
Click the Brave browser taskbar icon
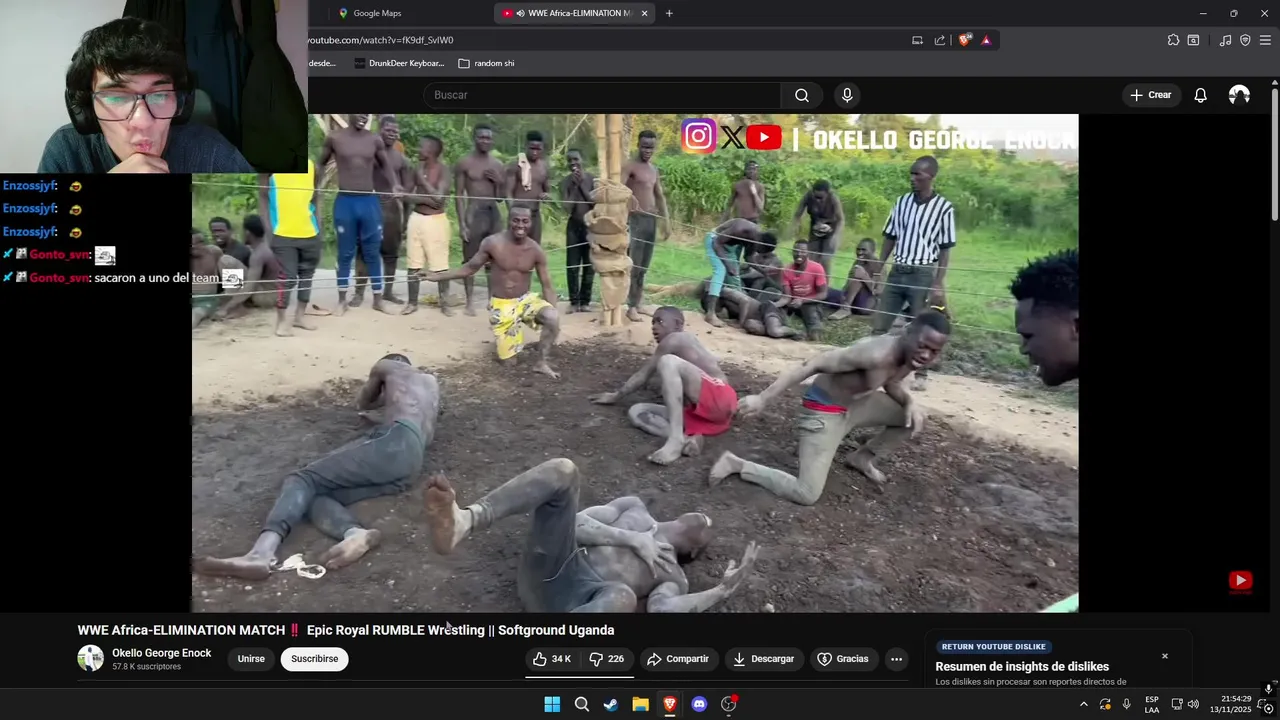(x=670, y=704)
